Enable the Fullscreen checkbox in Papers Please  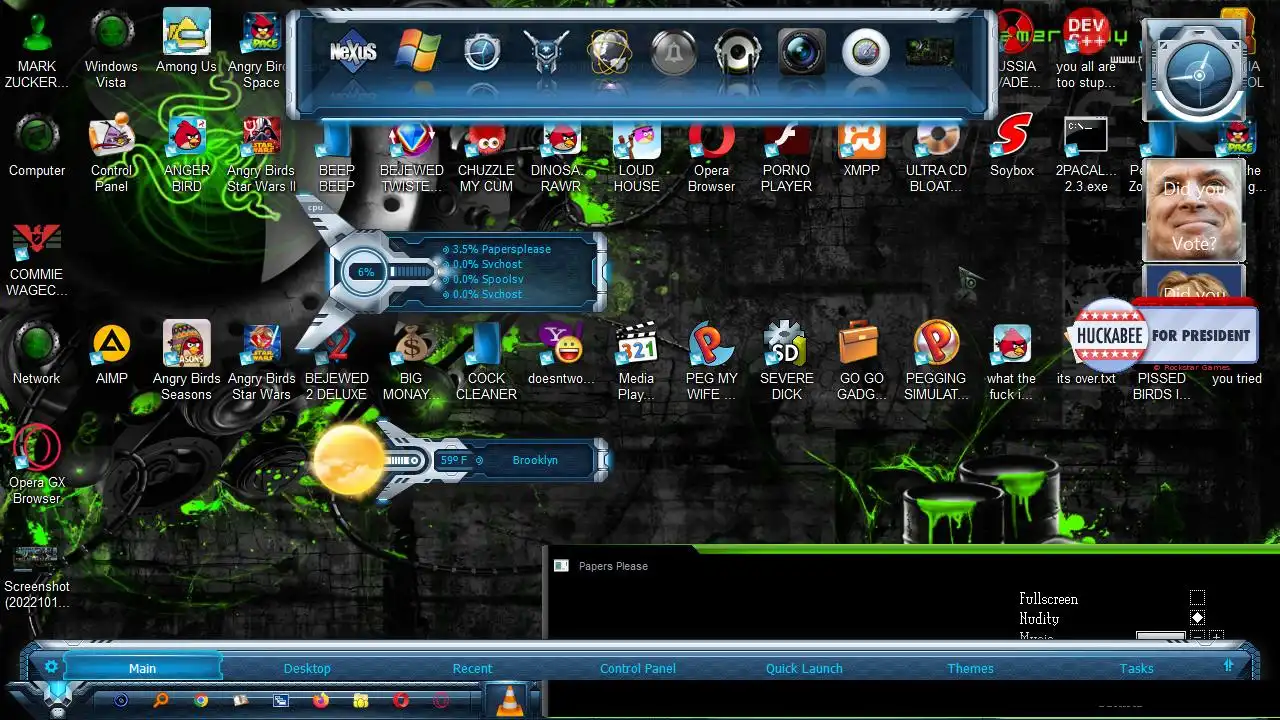pyautogui.click(x=1197, y=599)
